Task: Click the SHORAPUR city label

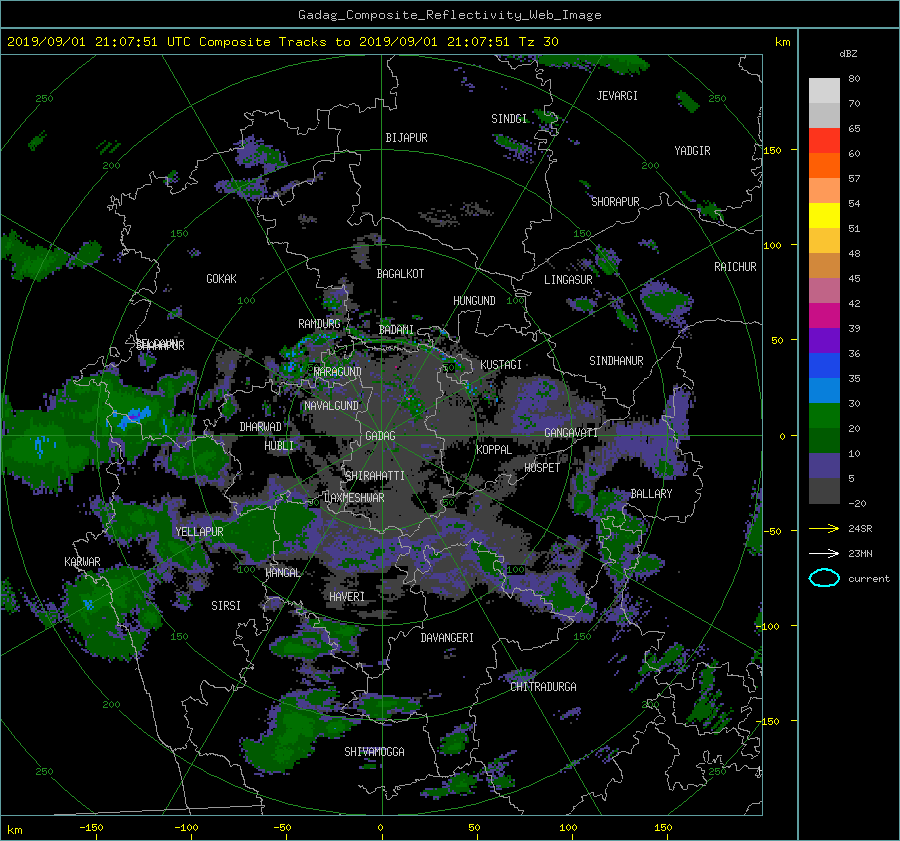Action: [615, 202]
